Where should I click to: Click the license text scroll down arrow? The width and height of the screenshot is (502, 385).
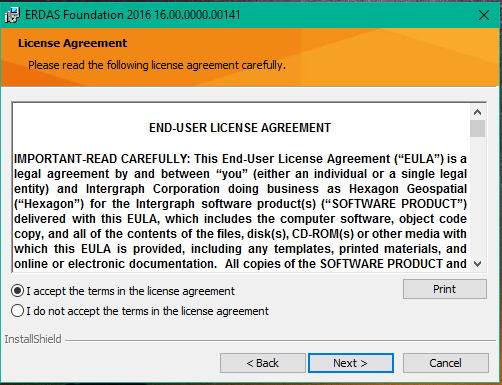pyautogui.click(x=477, y=264)
